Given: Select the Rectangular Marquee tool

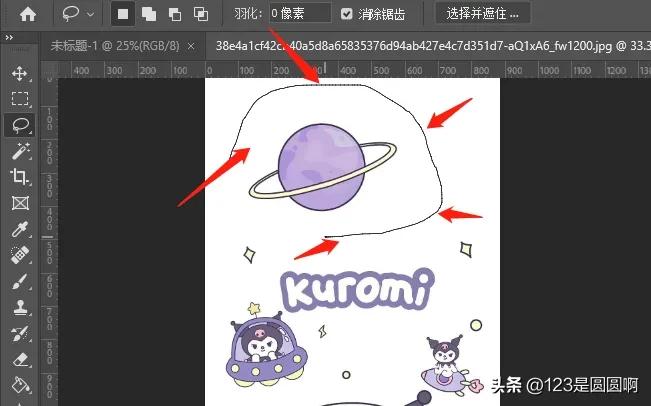Looking at the screenshot, I should point(20,99).
